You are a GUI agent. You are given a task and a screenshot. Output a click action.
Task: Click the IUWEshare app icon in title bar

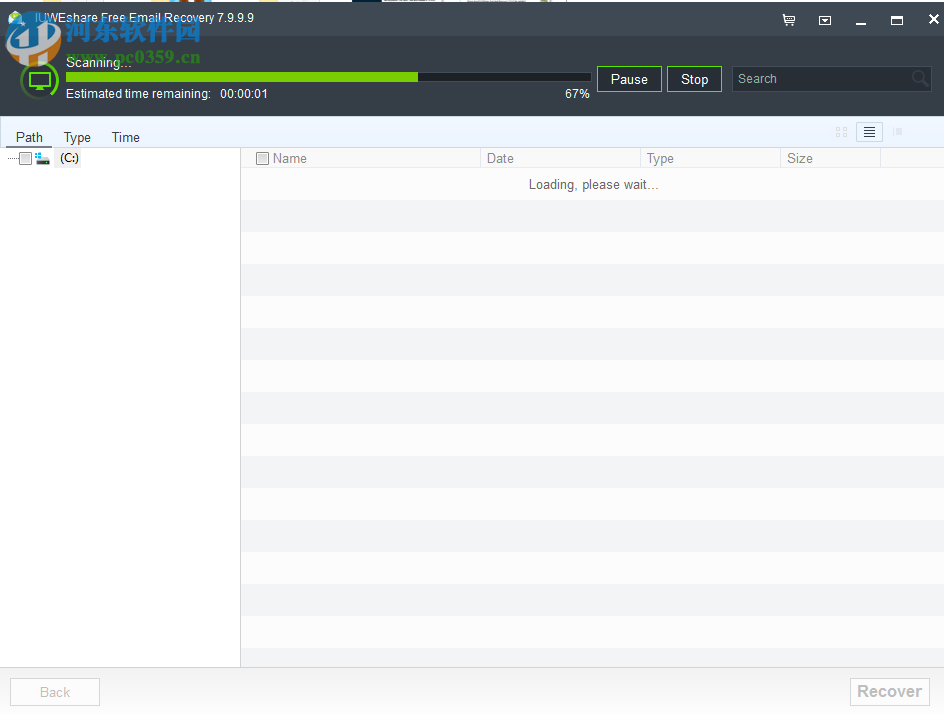coord(14,17)
